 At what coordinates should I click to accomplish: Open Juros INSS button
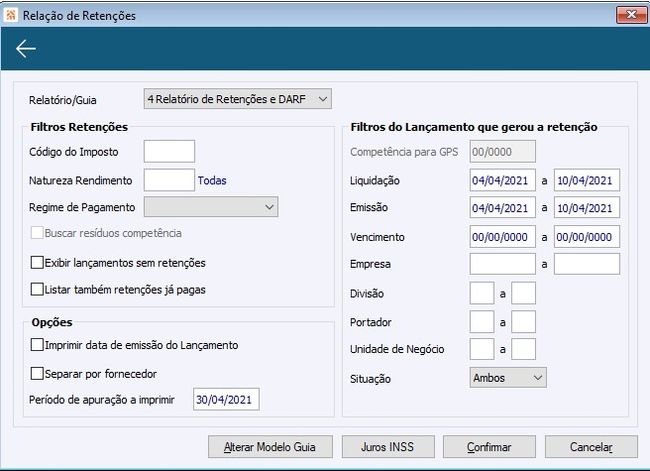point(388,447)
